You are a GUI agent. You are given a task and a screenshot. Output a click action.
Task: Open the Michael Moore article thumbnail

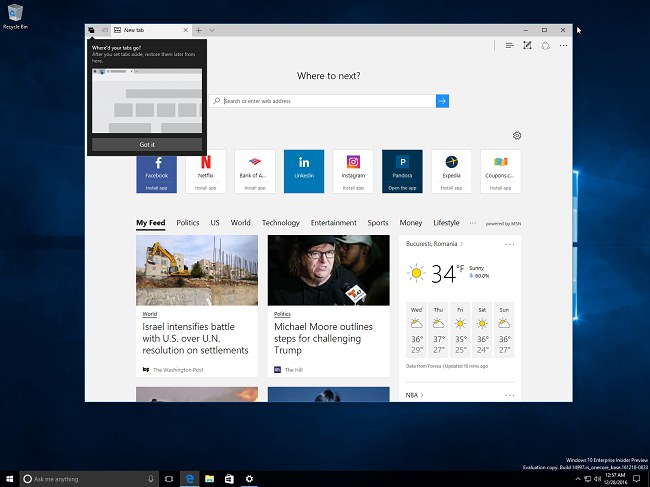pyautogui.click(x=329, y=270)
